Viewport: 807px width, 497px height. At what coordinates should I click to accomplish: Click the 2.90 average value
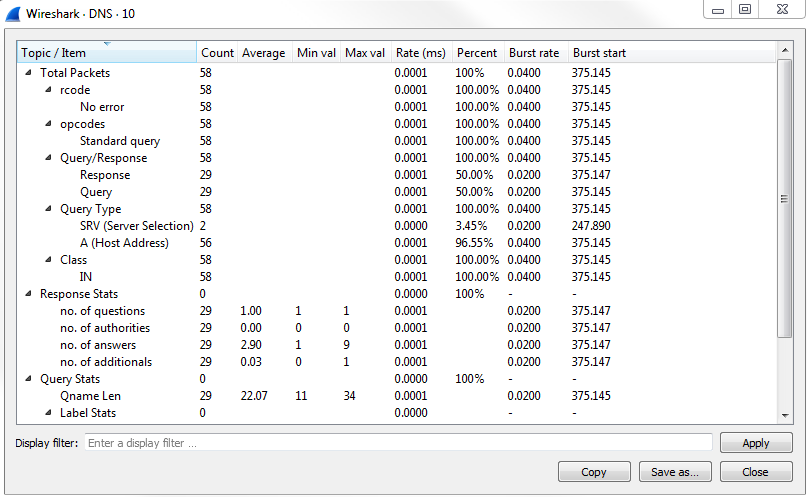coord(251,344)
